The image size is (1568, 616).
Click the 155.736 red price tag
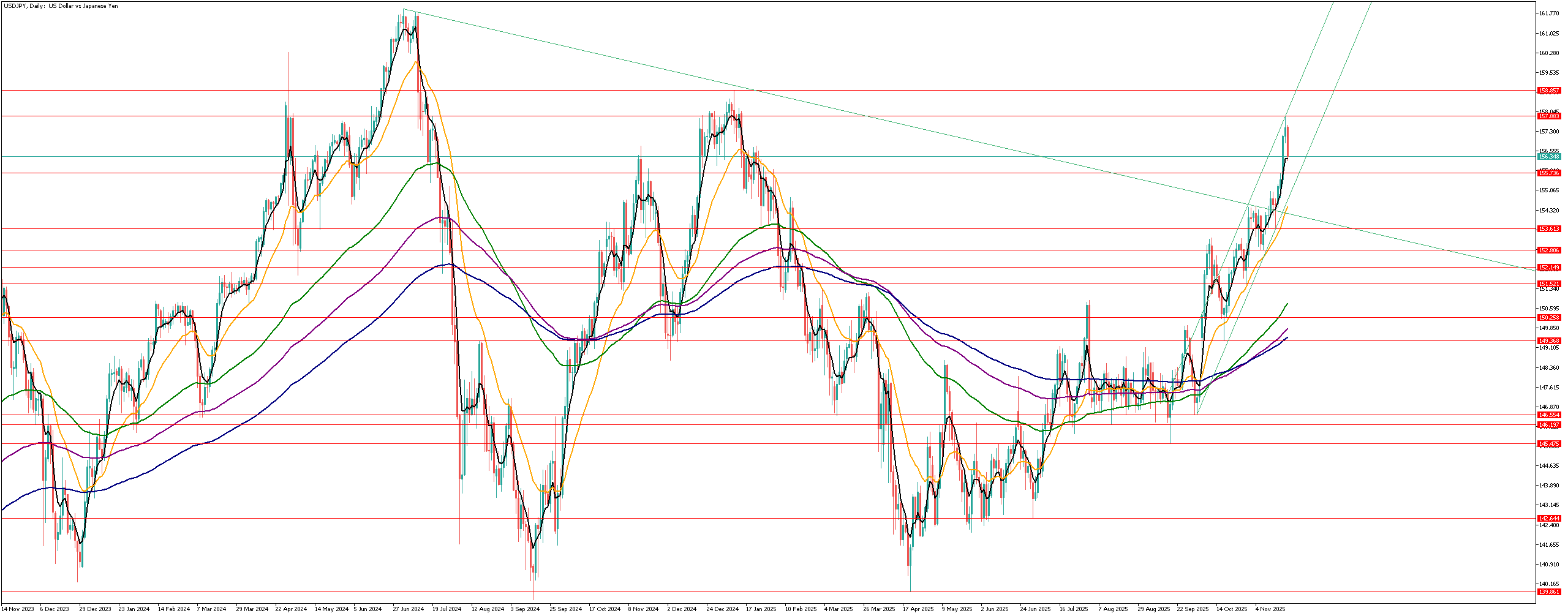[x=1549, y=173]
